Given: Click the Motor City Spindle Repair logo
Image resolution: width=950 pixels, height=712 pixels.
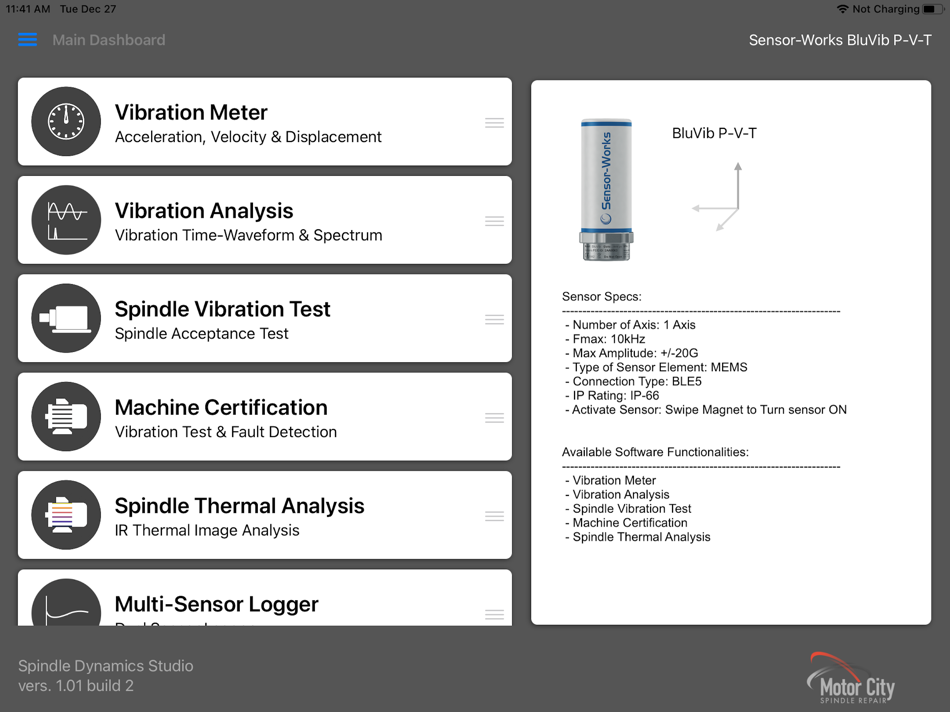Looking at the screenshot, I should pyautogui.click(x=851, y=679).
